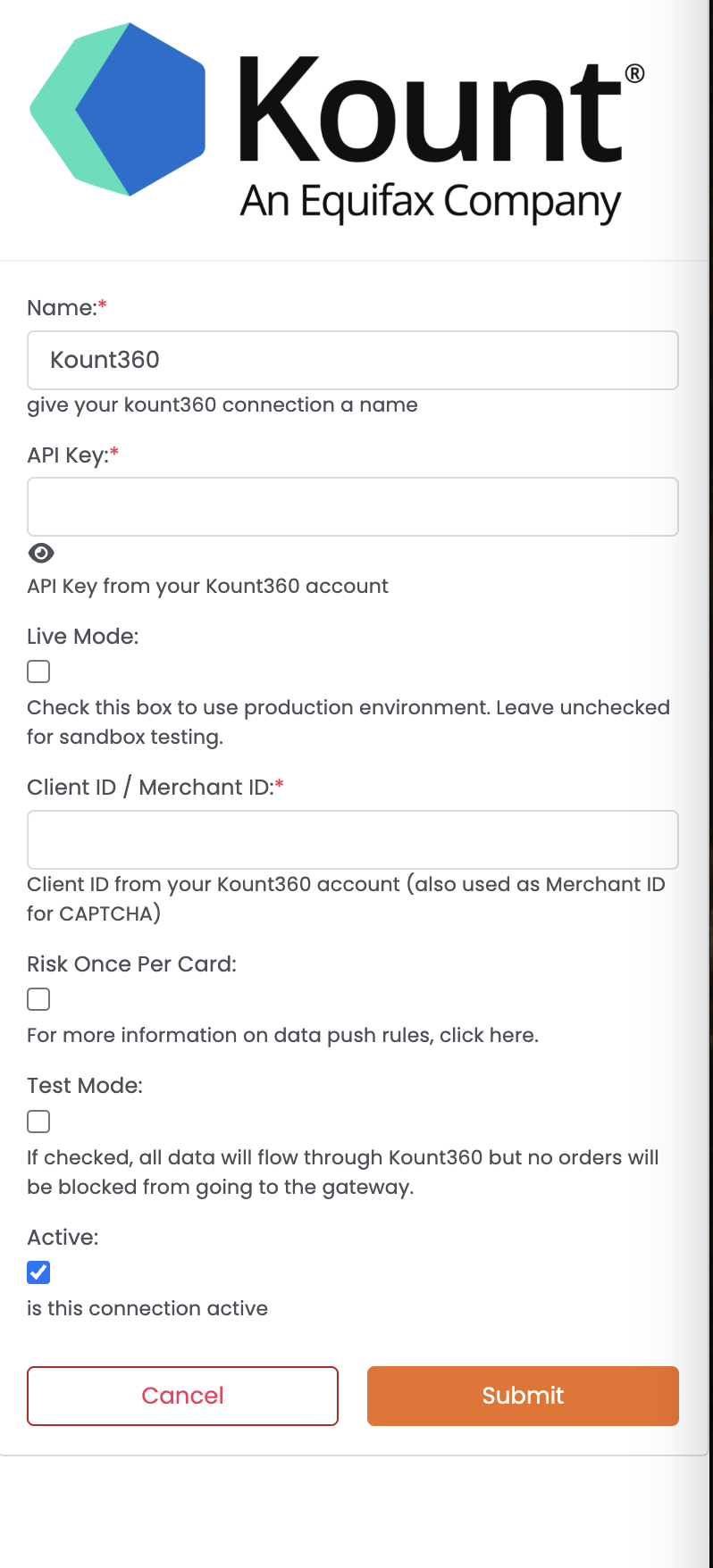Click the 'Active:' label
Viewport: 713px width, 1568px height.
pos(63,1238)
